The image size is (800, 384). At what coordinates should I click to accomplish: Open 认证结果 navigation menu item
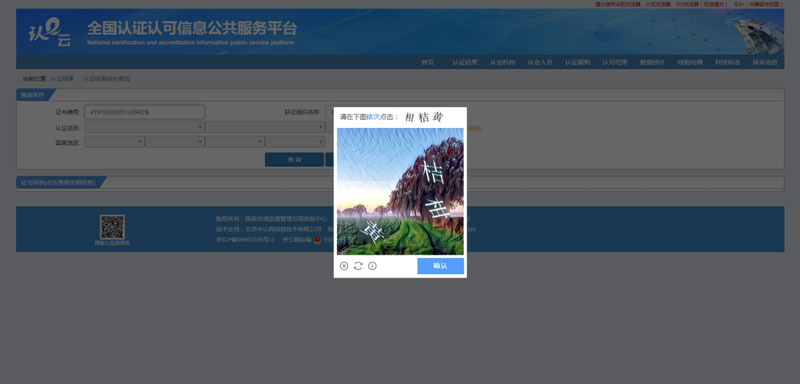(465, 62)
